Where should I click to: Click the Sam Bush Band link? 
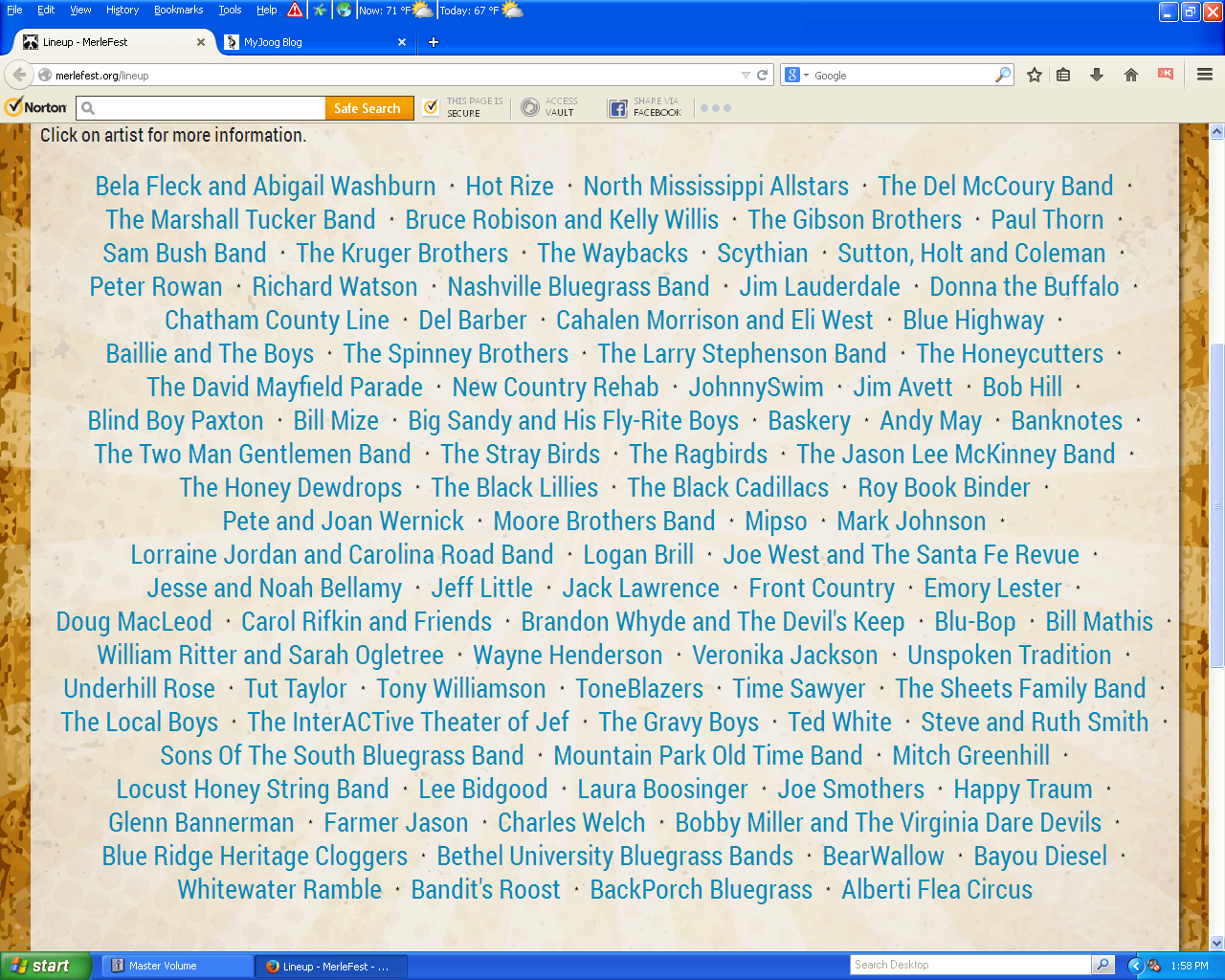185,253
